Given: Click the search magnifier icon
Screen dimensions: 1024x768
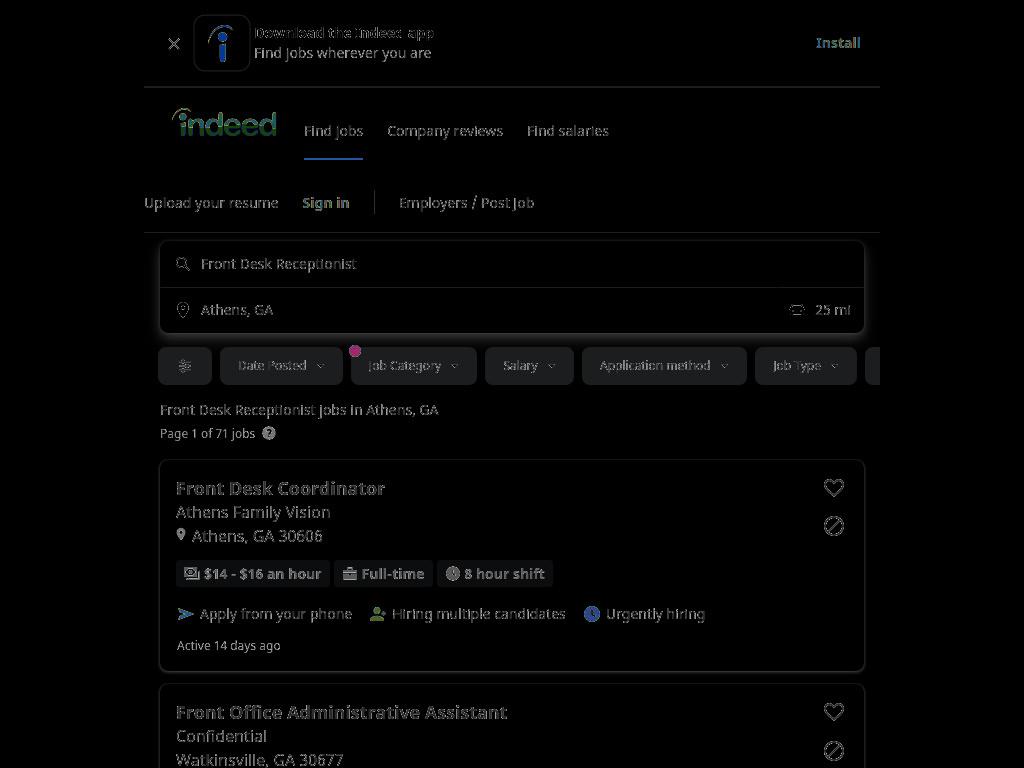Looking at the screenshot, I should [x=183, y=264].
